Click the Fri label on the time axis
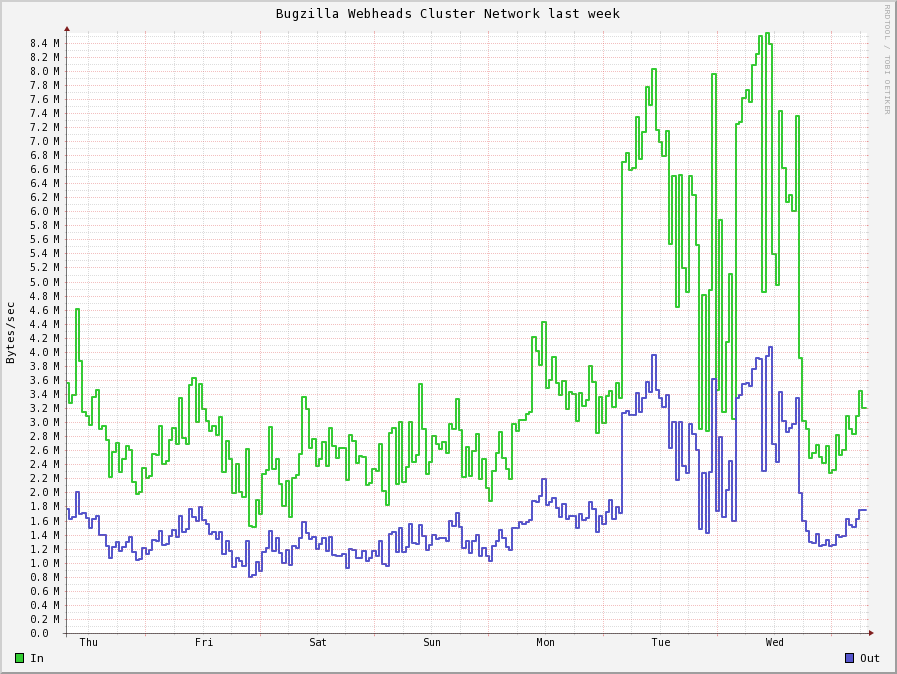This screenshot has height=674, width=897. (x=204, y=642)
